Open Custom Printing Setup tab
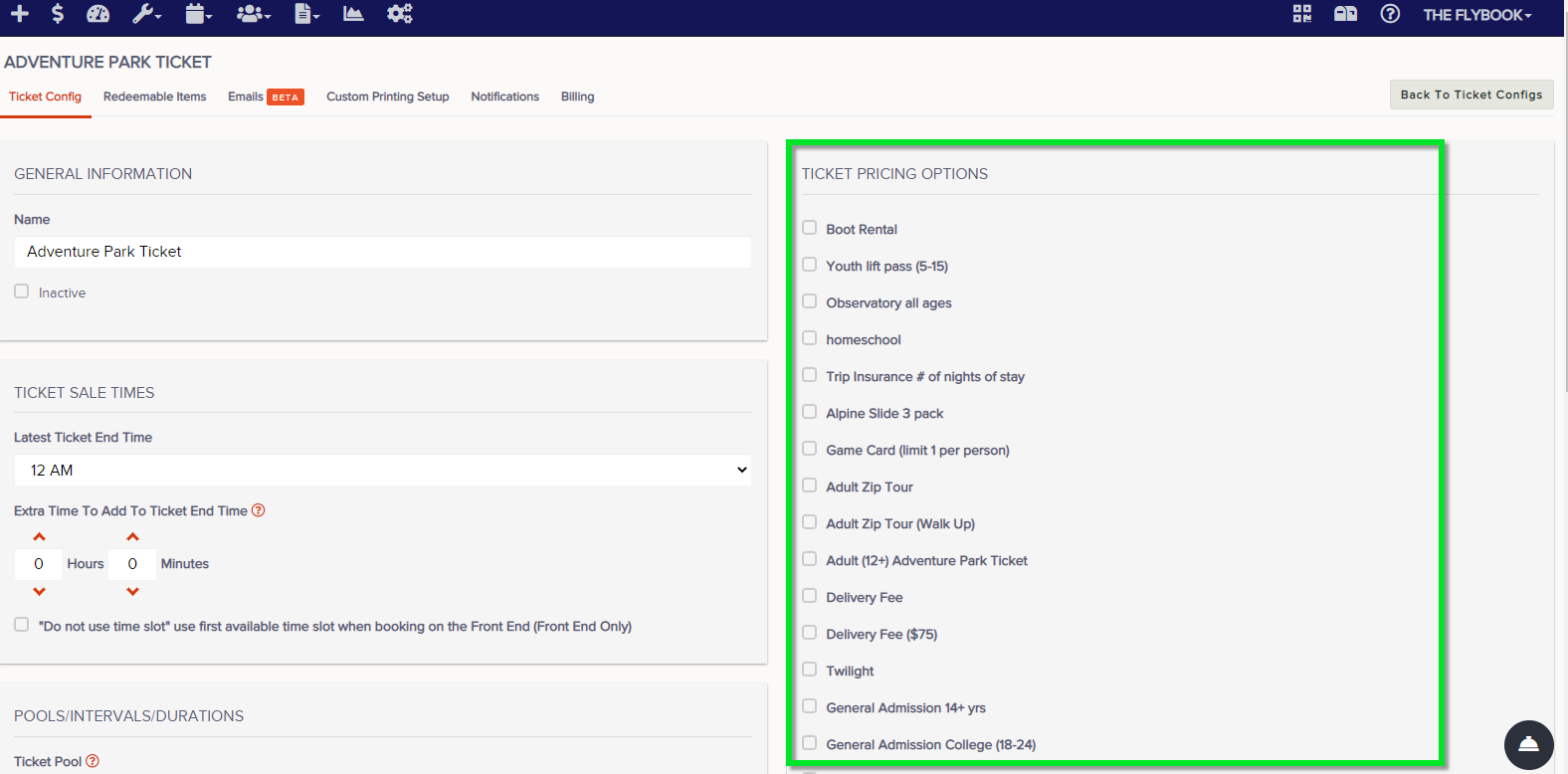1568x774 pixels. 388,97
